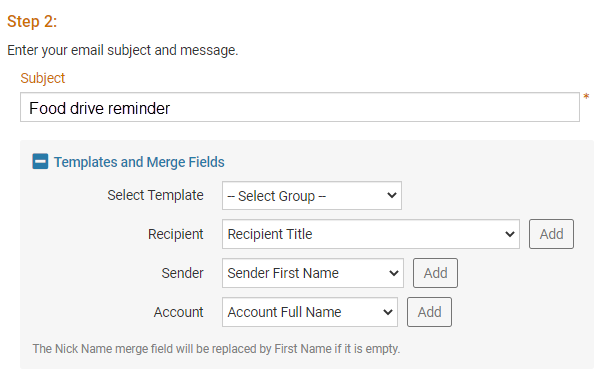Click into the Subject input field
This screenshot has height=376, width=607.
coord(300,107)
